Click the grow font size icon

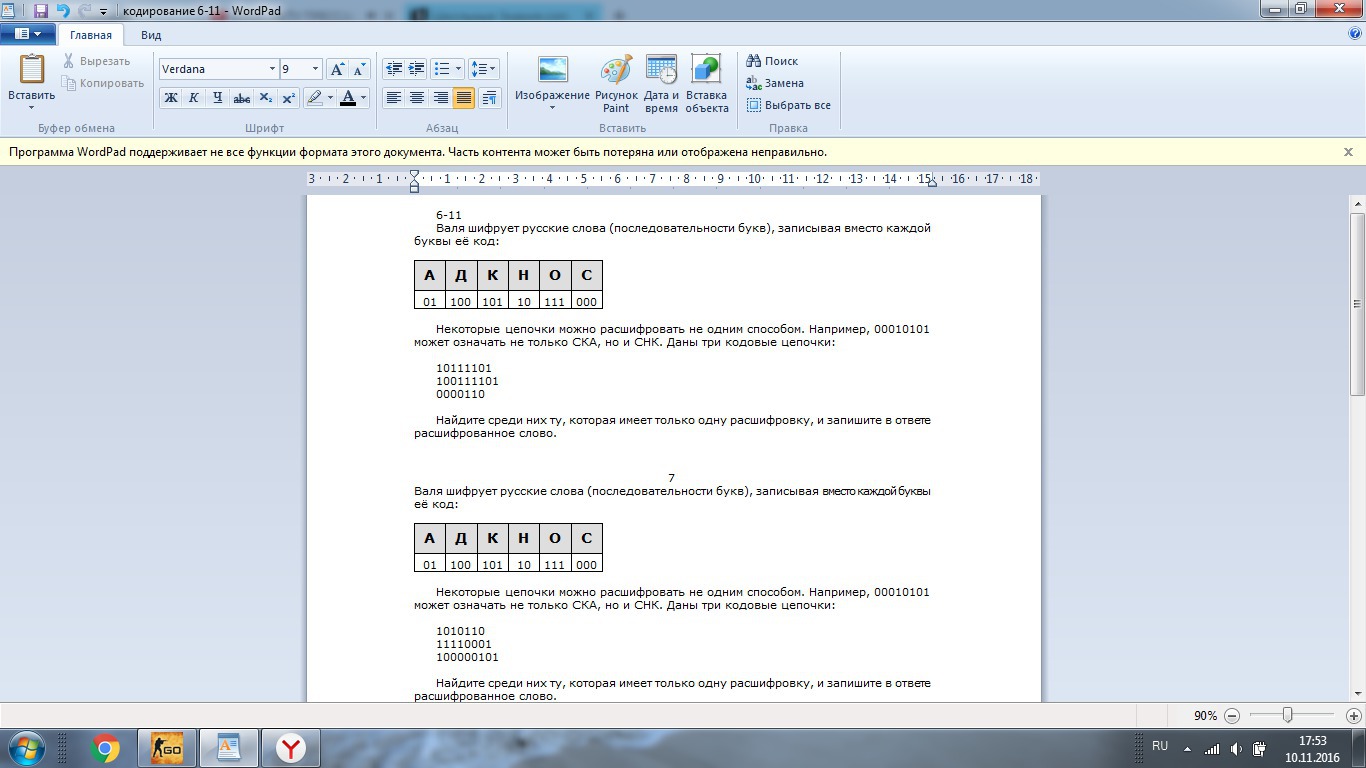pos(337,69)
